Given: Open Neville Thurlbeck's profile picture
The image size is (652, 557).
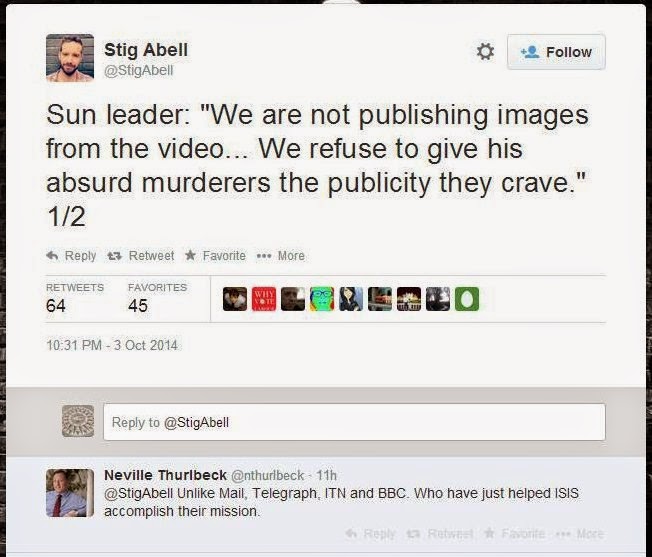Looking at the screenshot, I should (70, 493).
